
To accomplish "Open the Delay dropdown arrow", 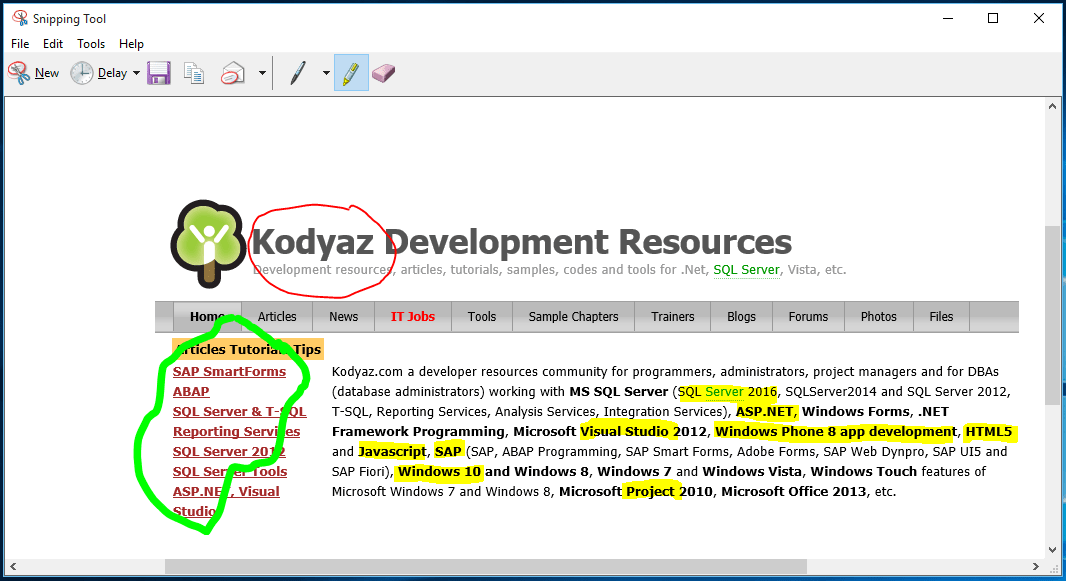I will 136,73.
